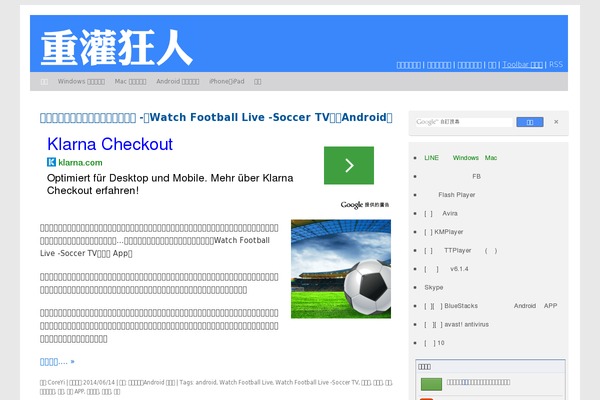The width and height of the screenshot is (600, 400).
Task: Click the klarna.com ad URL
Action: pyautogui.click(x=80, y=162)
